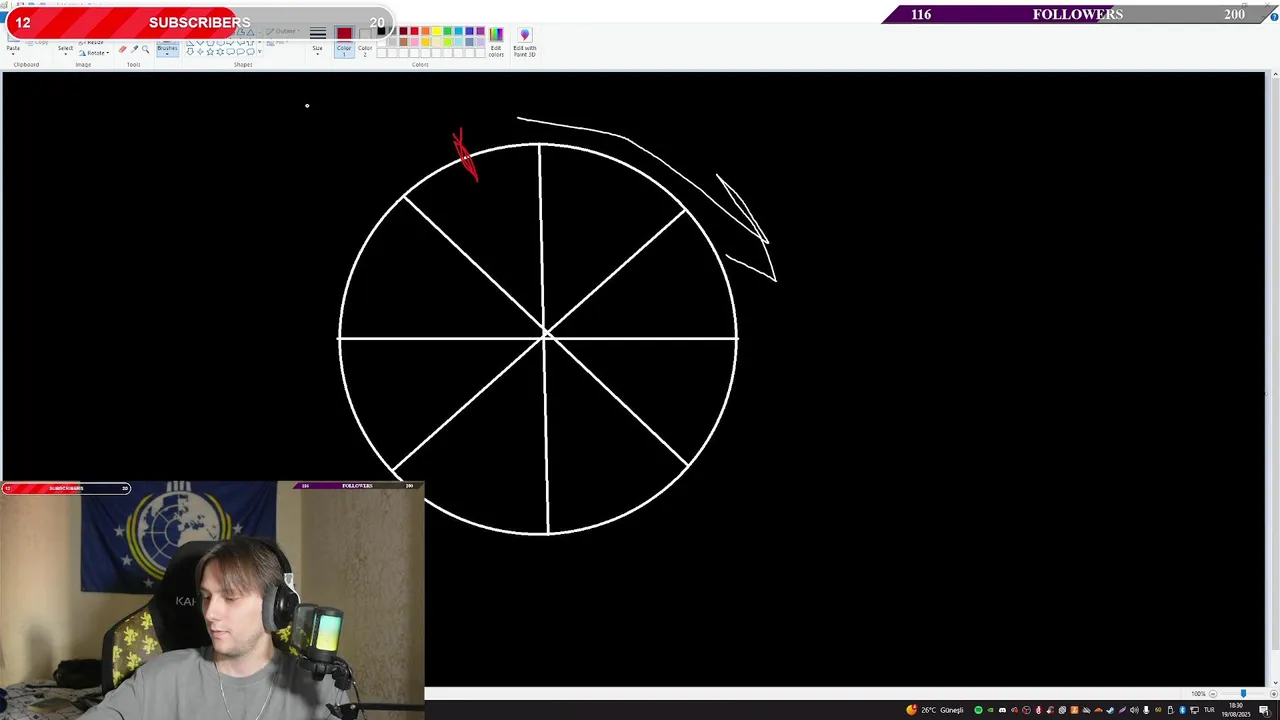This screenshot has width=1280, height=720.
Task: Activate Color 1 foreground selector
Action: tap(344, 42)
